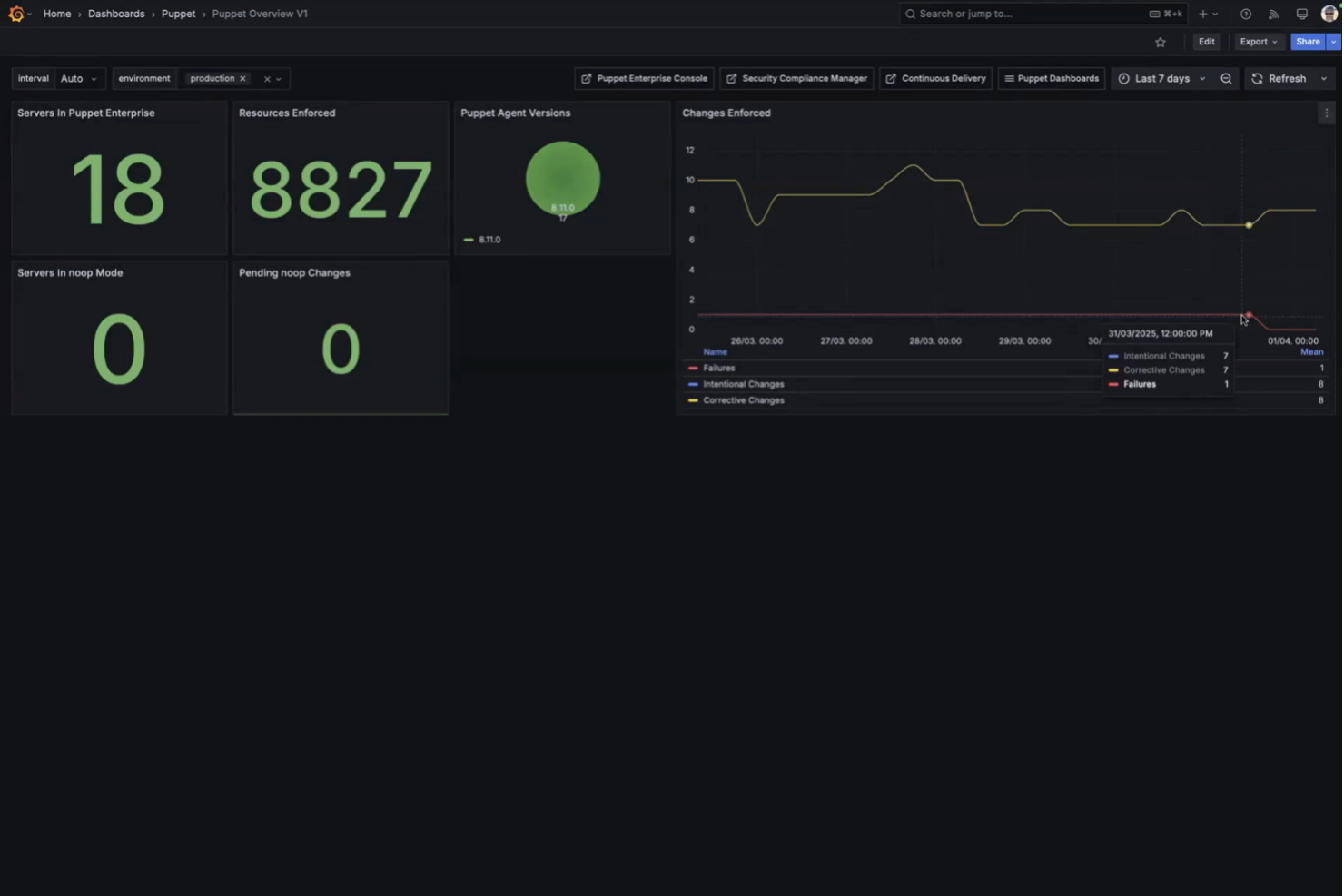
Task: Expand the Share options arrow
Action: (x=1333, y=42)
